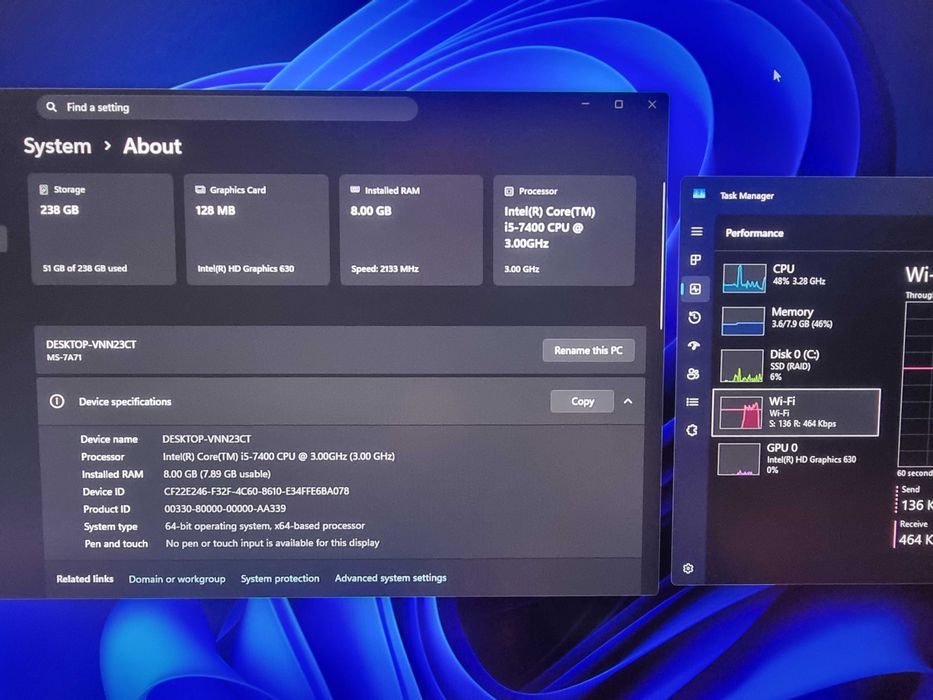Open Task Manager hamburger navigation menu
This screenshot has width=933, height=700.
696,232
